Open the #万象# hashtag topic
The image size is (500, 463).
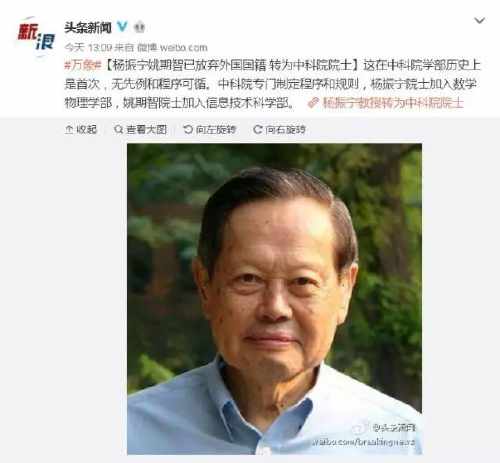click(83, 65)
